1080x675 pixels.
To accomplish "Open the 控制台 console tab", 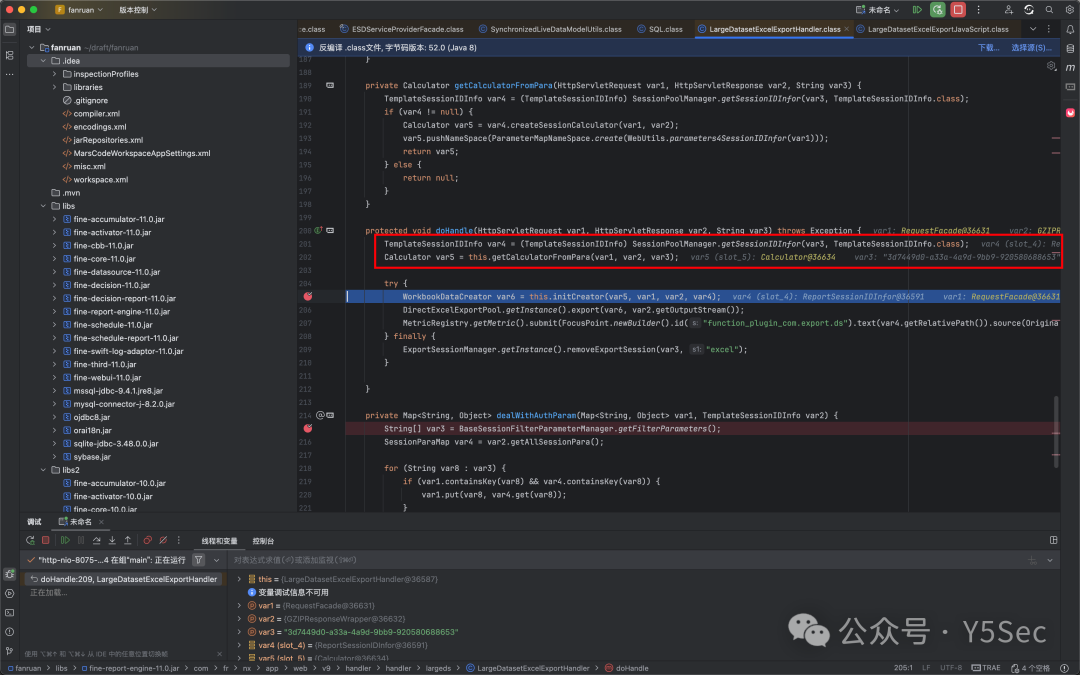I will coord(263,541).
